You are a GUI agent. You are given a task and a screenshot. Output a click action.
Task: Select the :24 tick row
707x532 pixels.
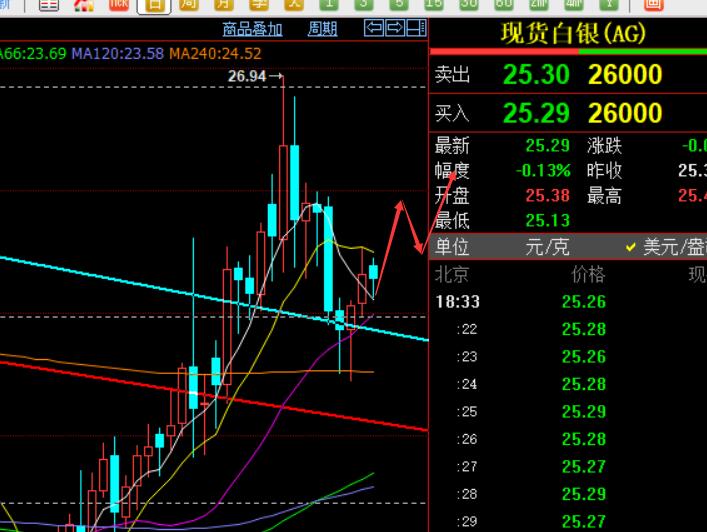pyautogui.click(x=568, y=384)
